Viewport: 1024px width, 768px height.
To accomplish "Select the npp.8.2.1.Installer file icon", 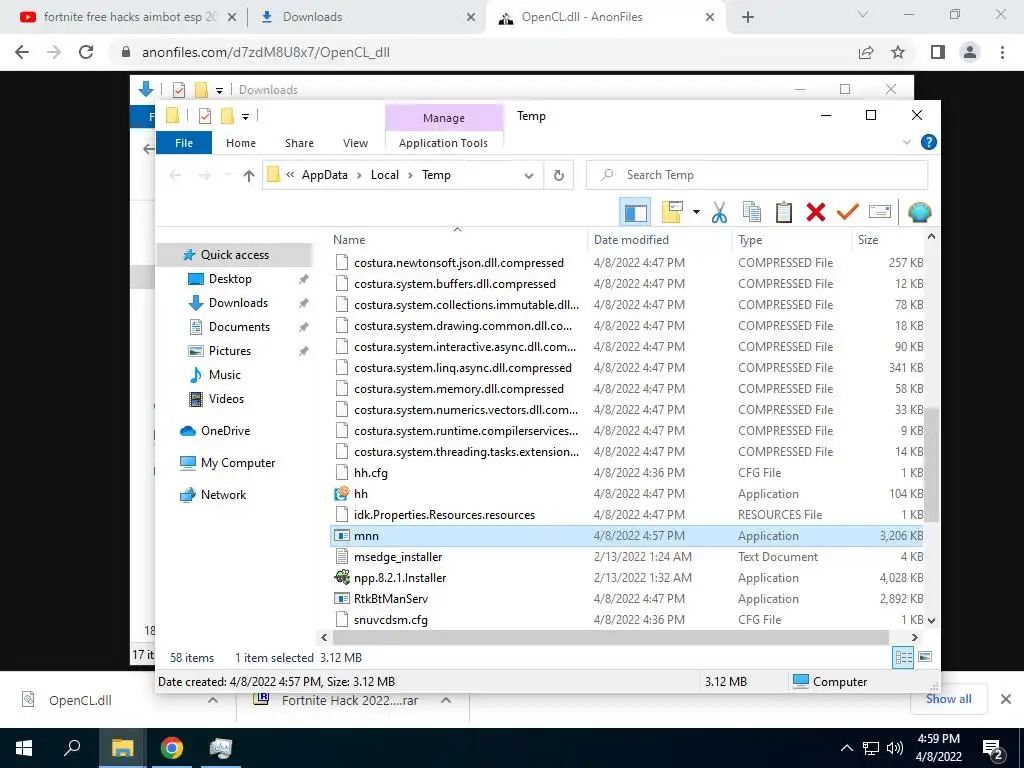I will click(342, 577).
